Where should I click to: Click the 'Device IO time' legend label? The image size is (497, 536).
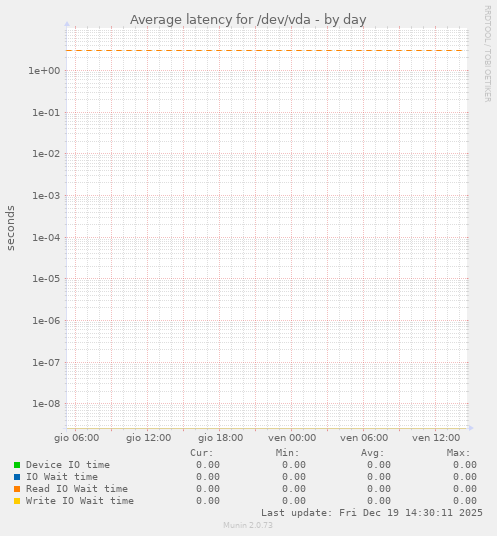click(x=68, y=465)
